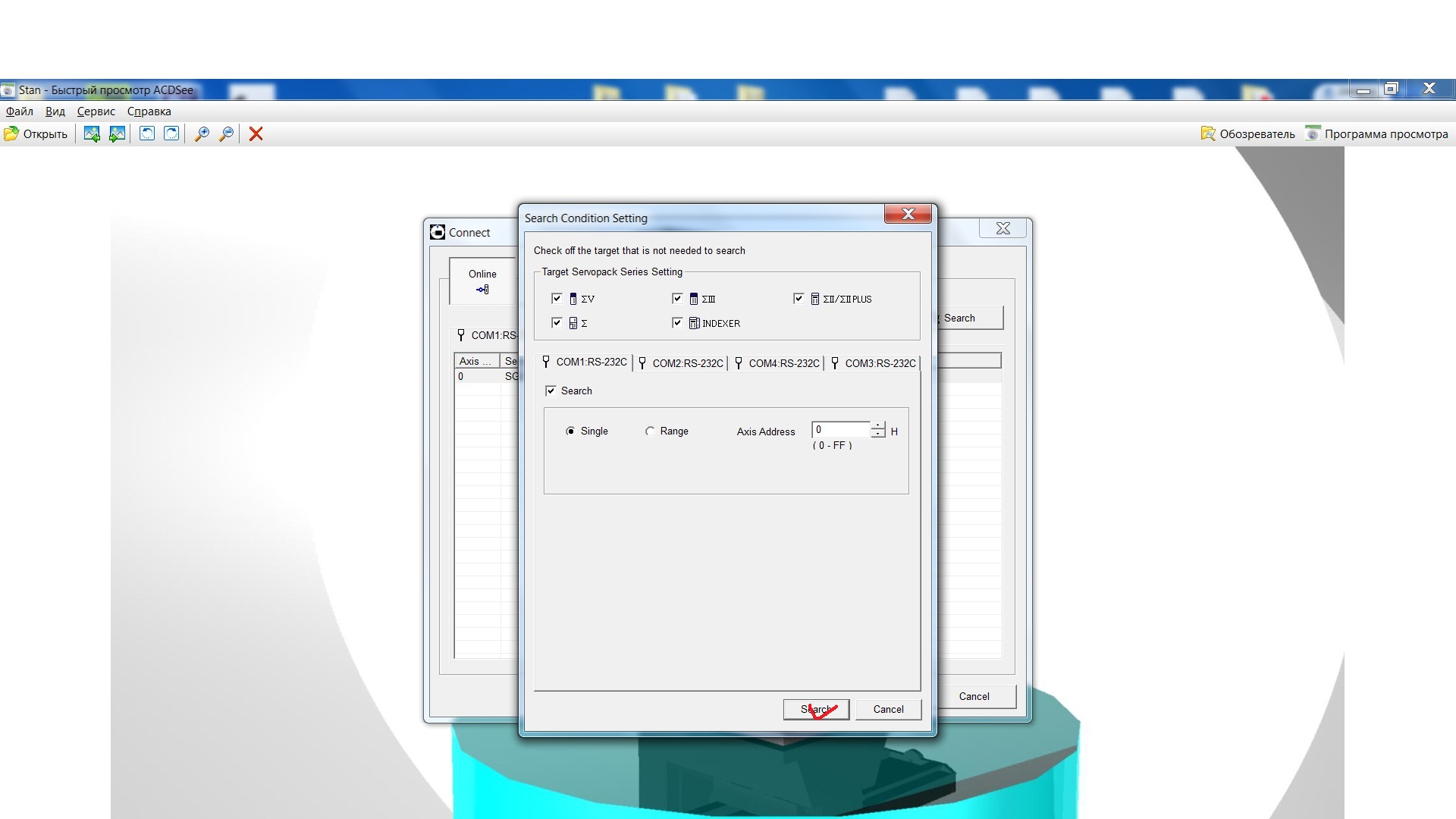Screen dimensions: 1456x819
Task: Click the Axis Address input field
Action: [840, 430]
